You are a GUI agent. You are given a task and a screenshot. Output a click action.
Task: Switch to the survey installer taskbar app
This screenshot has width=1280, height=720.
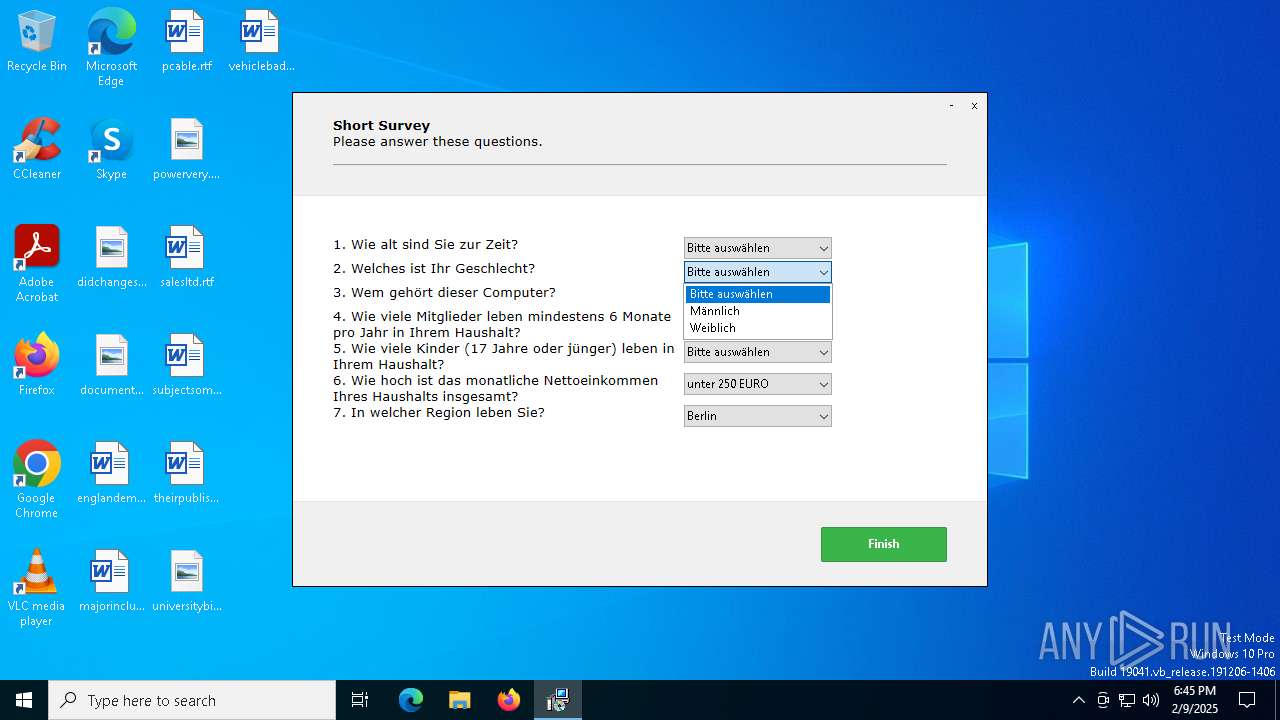[x=558, y=700]
